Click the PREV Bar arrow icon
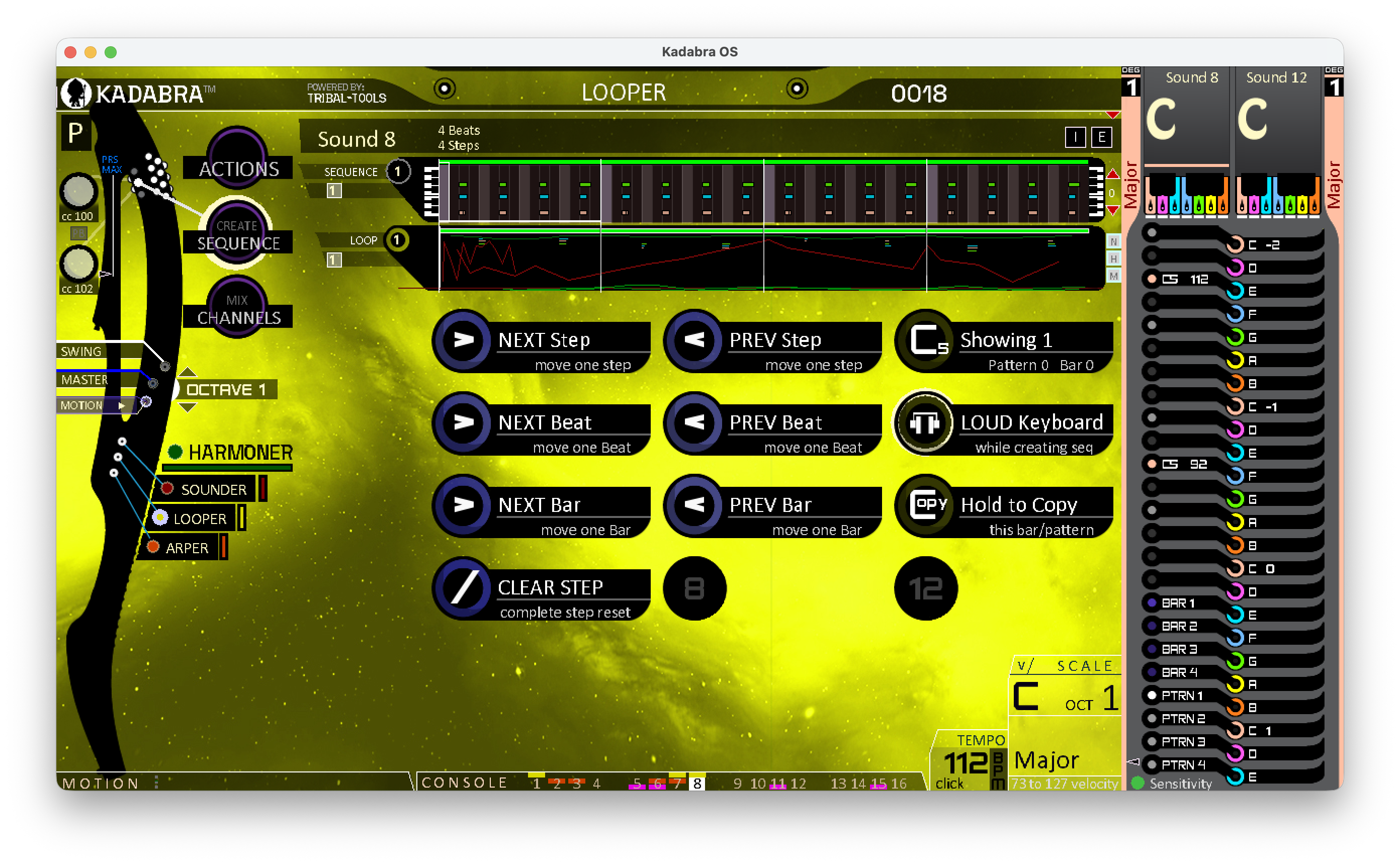1400x865 pixels. pos(694,506)
